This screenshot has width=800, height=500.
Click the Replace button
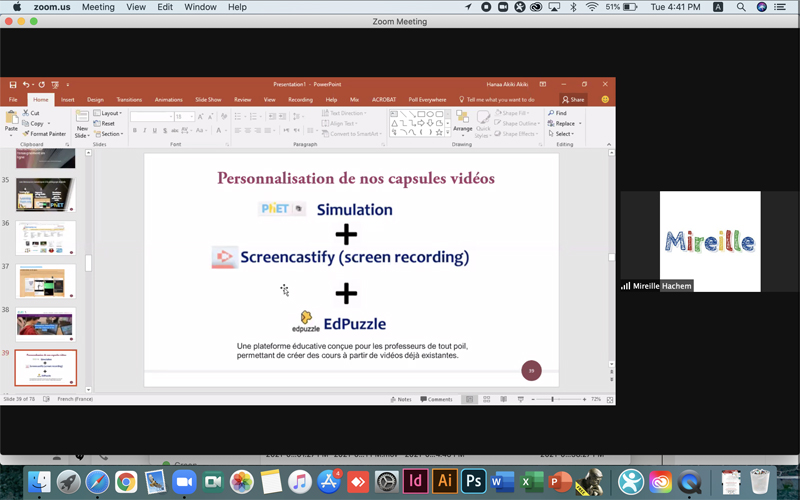[x=564, y=123]
